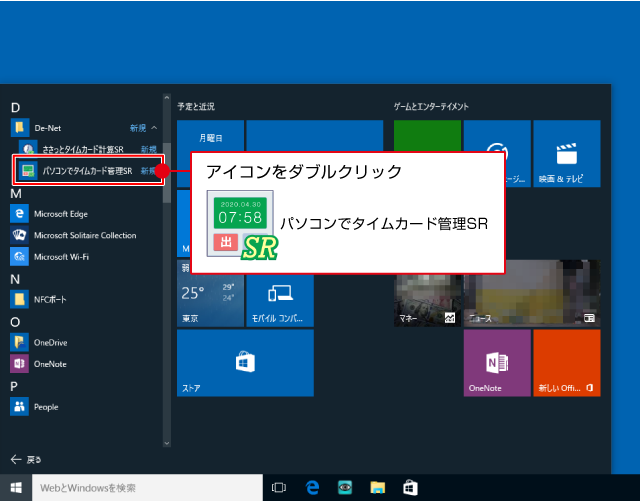This screenshot has height=501, width=641.
Task: Open File Explorer from the taskbar
Action: click(x=378, y=488)
